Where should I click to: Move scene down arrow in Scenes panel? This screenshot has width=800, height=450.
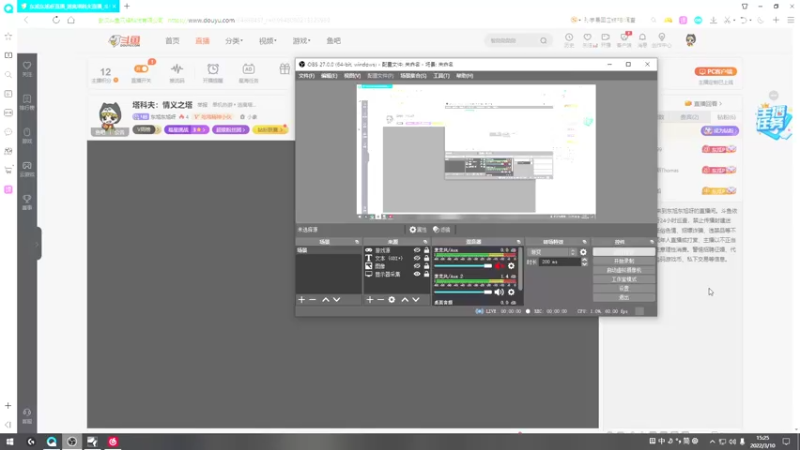(337, 299)
